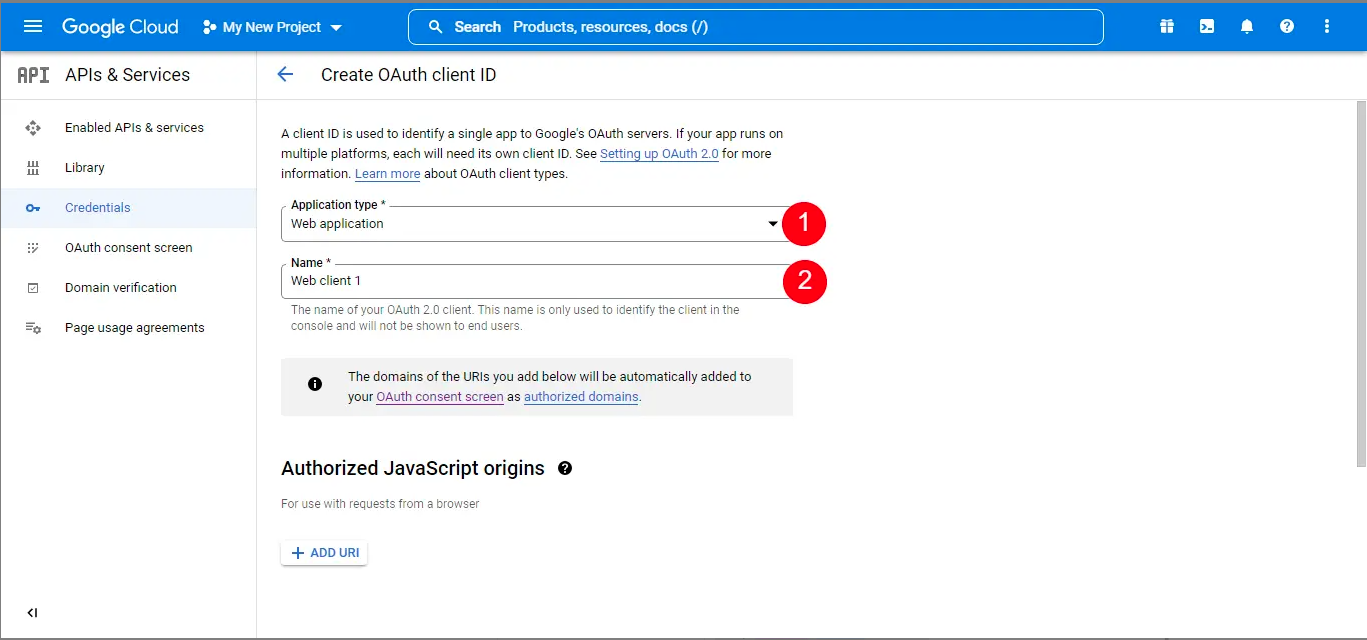Click the free trial gift icon

pyautogui.click(x=1166, y=26)
